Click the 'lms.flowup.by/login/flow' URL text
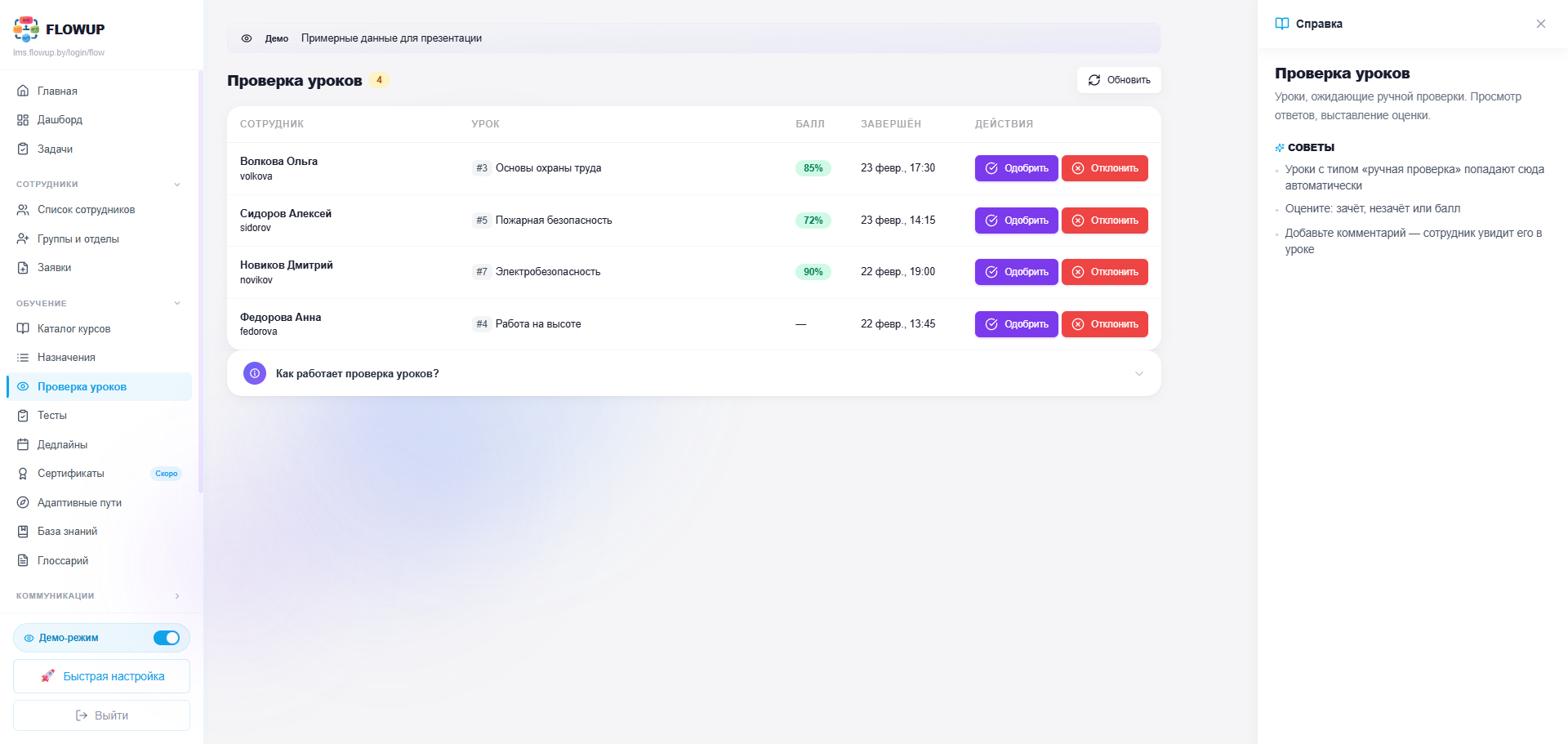 (59, 53)
